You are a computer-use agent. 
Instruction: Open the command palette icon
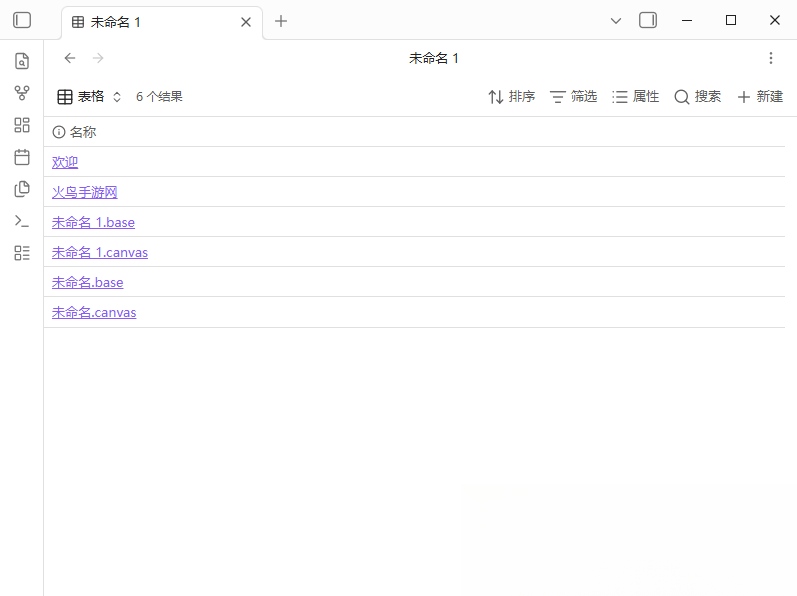[x=22, y=221]
